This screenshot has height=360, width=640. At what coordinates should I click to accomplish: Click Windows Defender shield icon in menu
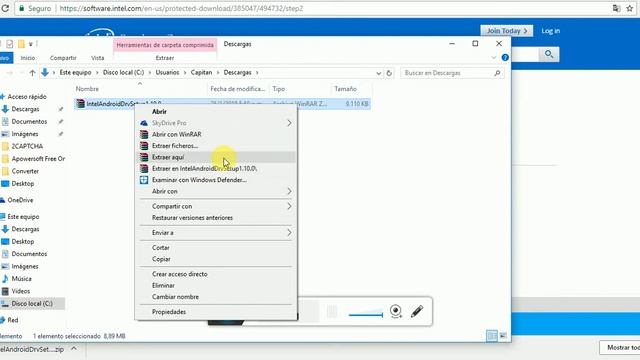(x=144, y=180)
